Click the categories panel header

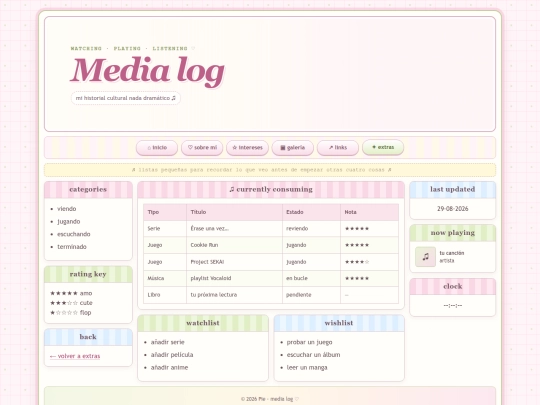(x=88, y=189)
